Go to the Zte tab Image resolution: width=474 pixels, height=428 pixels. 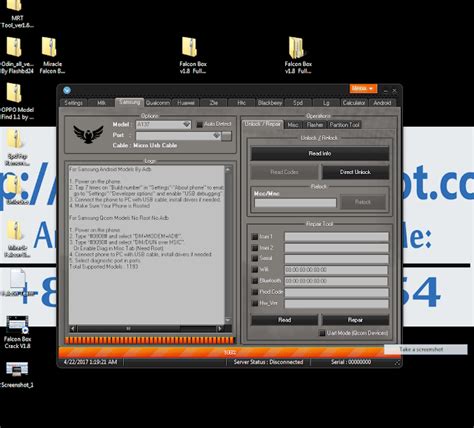[x=214, y=103]
